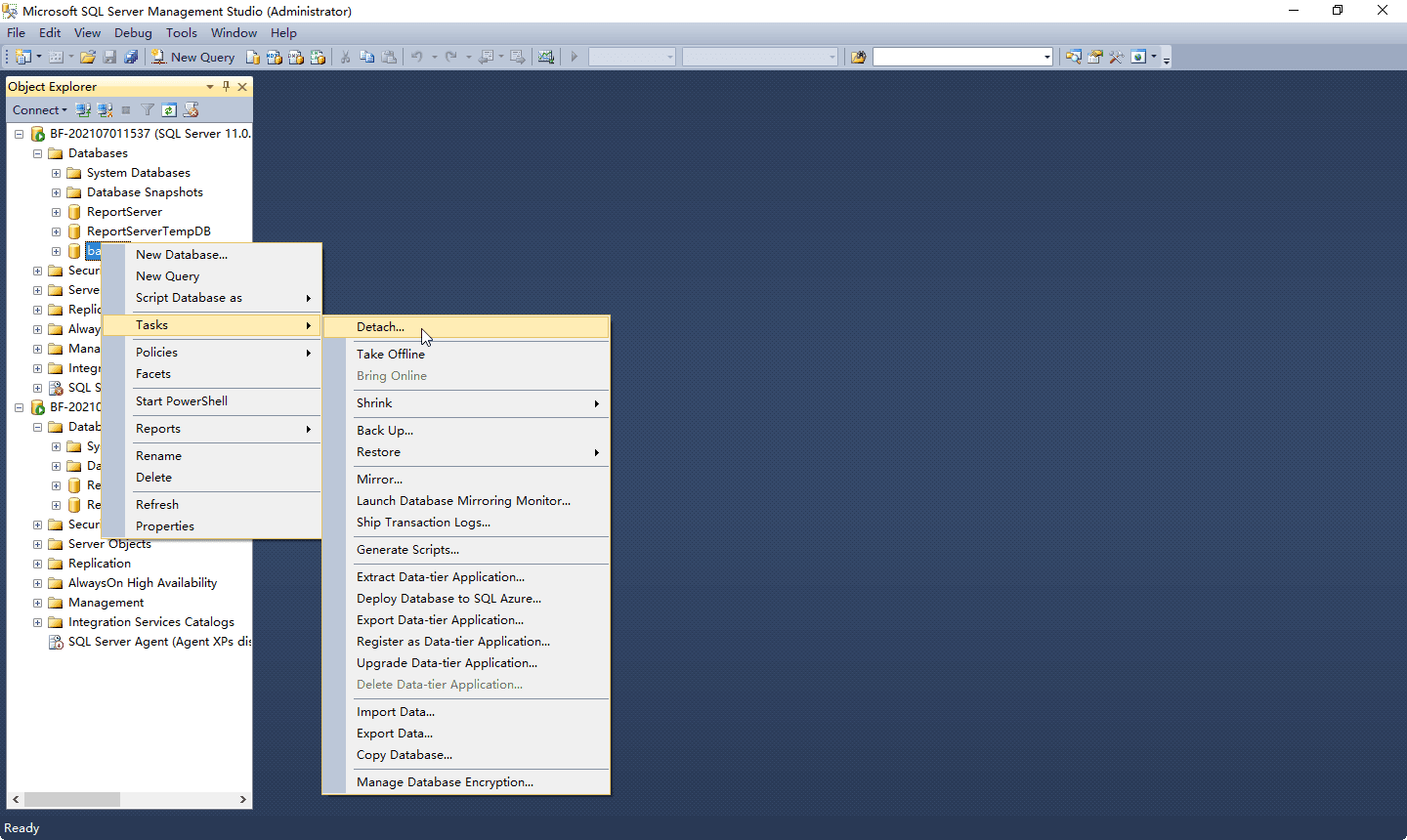Close the Object Explorer panel

pos(242,87)
